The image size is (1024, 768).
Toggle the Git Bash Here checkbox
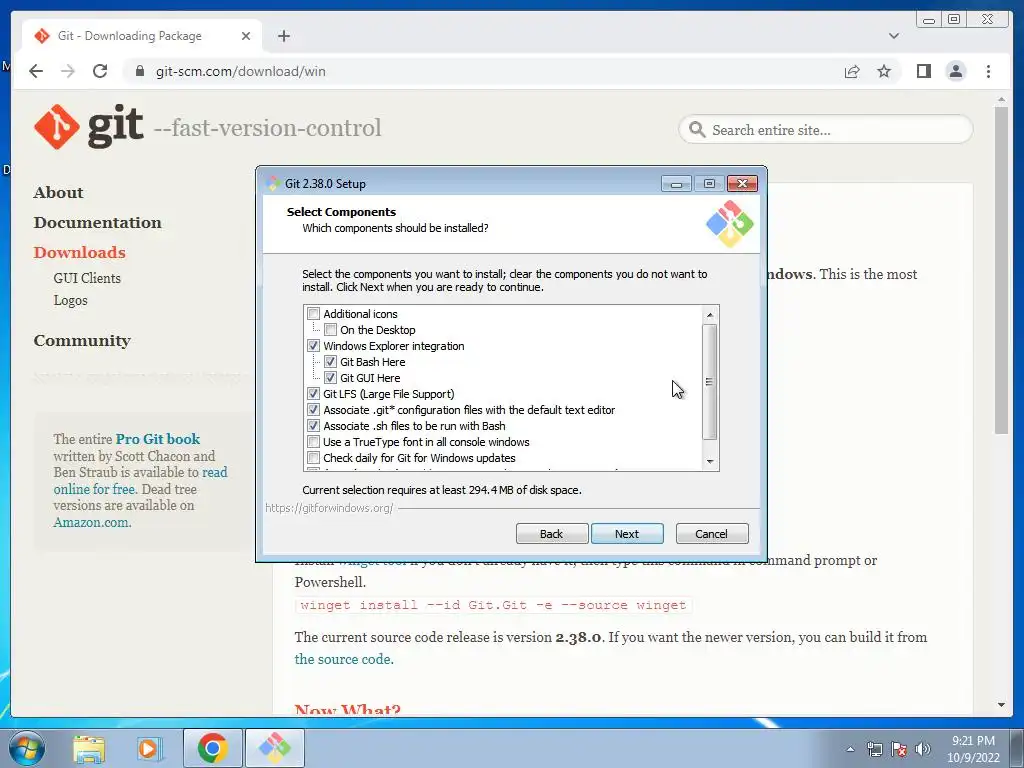click(330, 362)
